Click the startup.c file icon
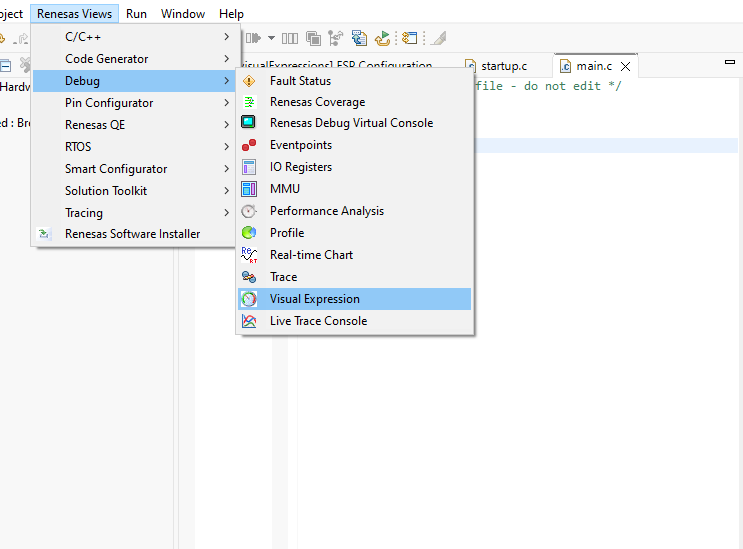 [470, 66]
